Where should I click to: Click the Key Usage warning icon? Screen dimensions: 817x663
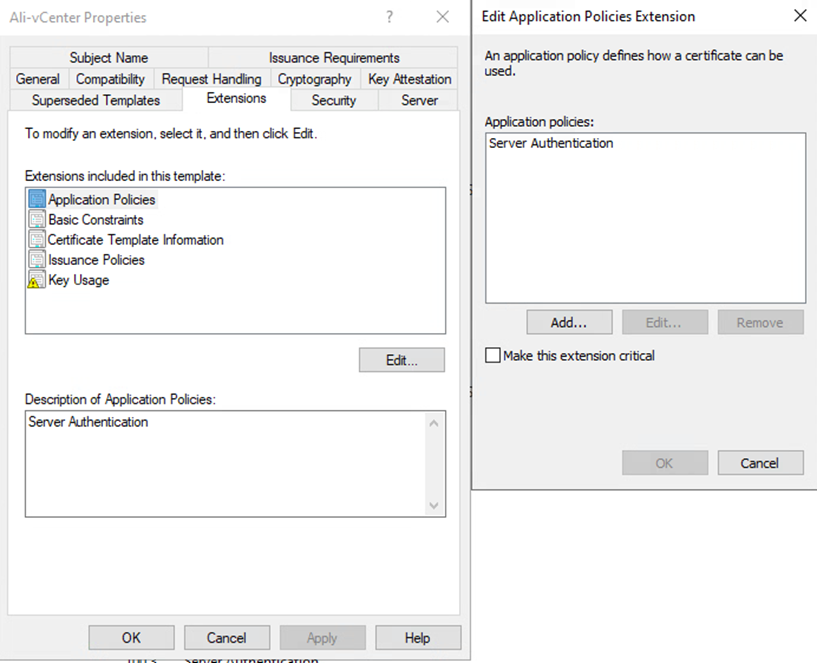coord(37,281)
